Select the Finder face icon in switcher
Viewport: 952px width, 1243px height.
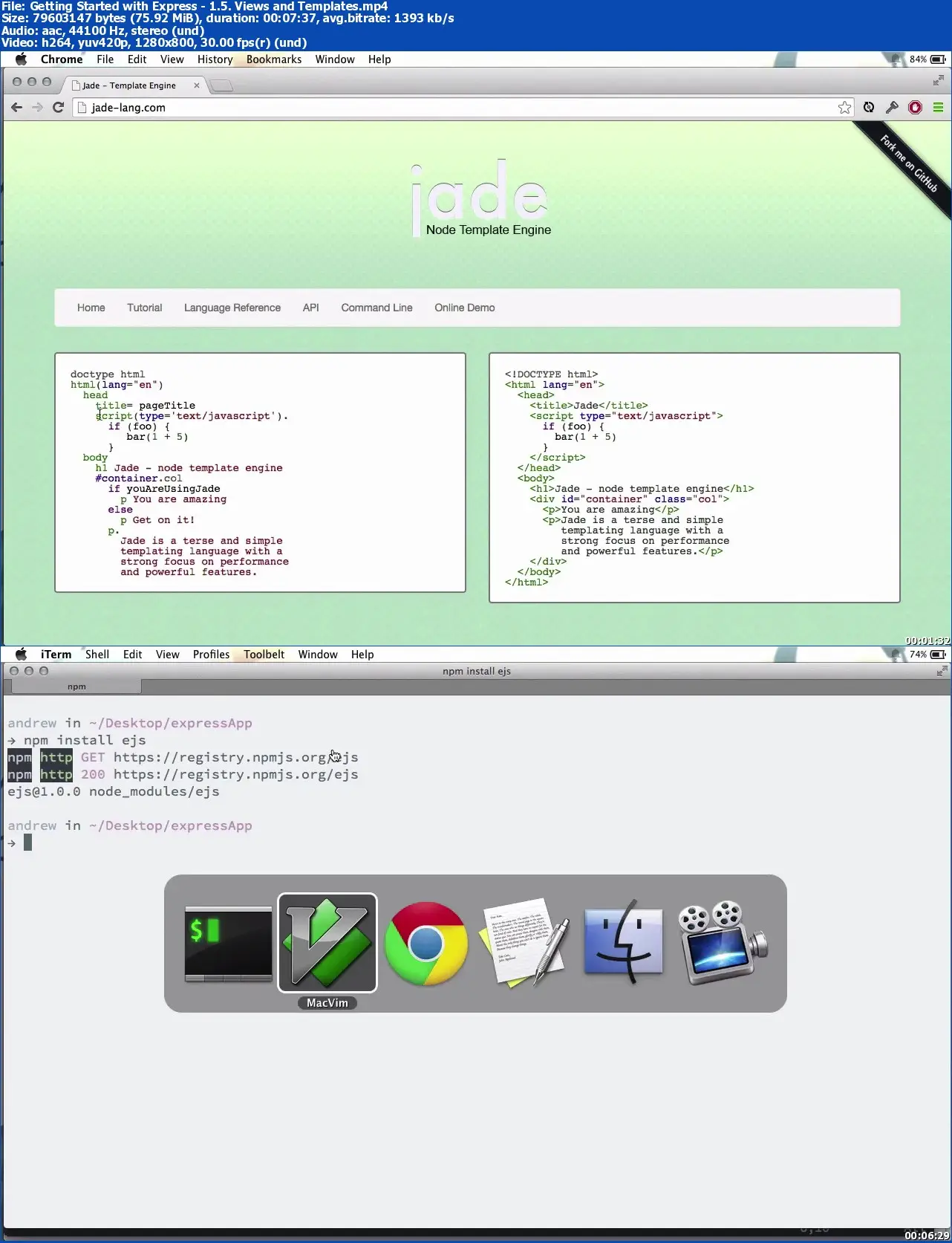pos(624,942)
